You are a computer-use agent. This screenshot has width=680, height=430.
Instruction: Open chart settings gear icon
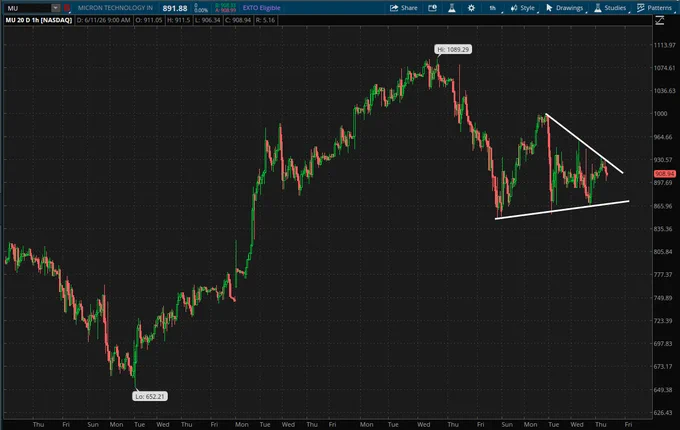tap(471, 8)
